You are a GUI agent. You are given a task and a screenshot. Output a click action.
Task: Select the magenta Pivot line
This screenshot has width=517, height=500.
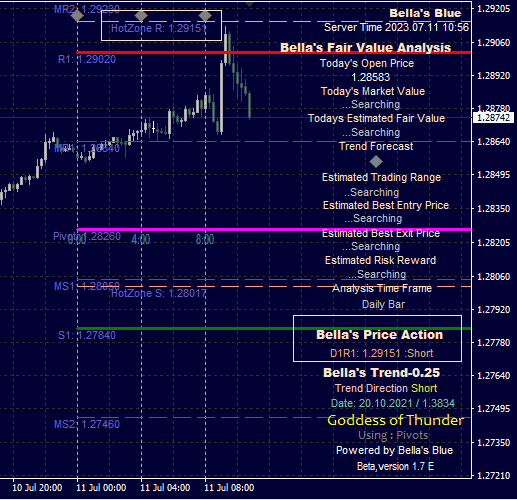click(274, 229)
